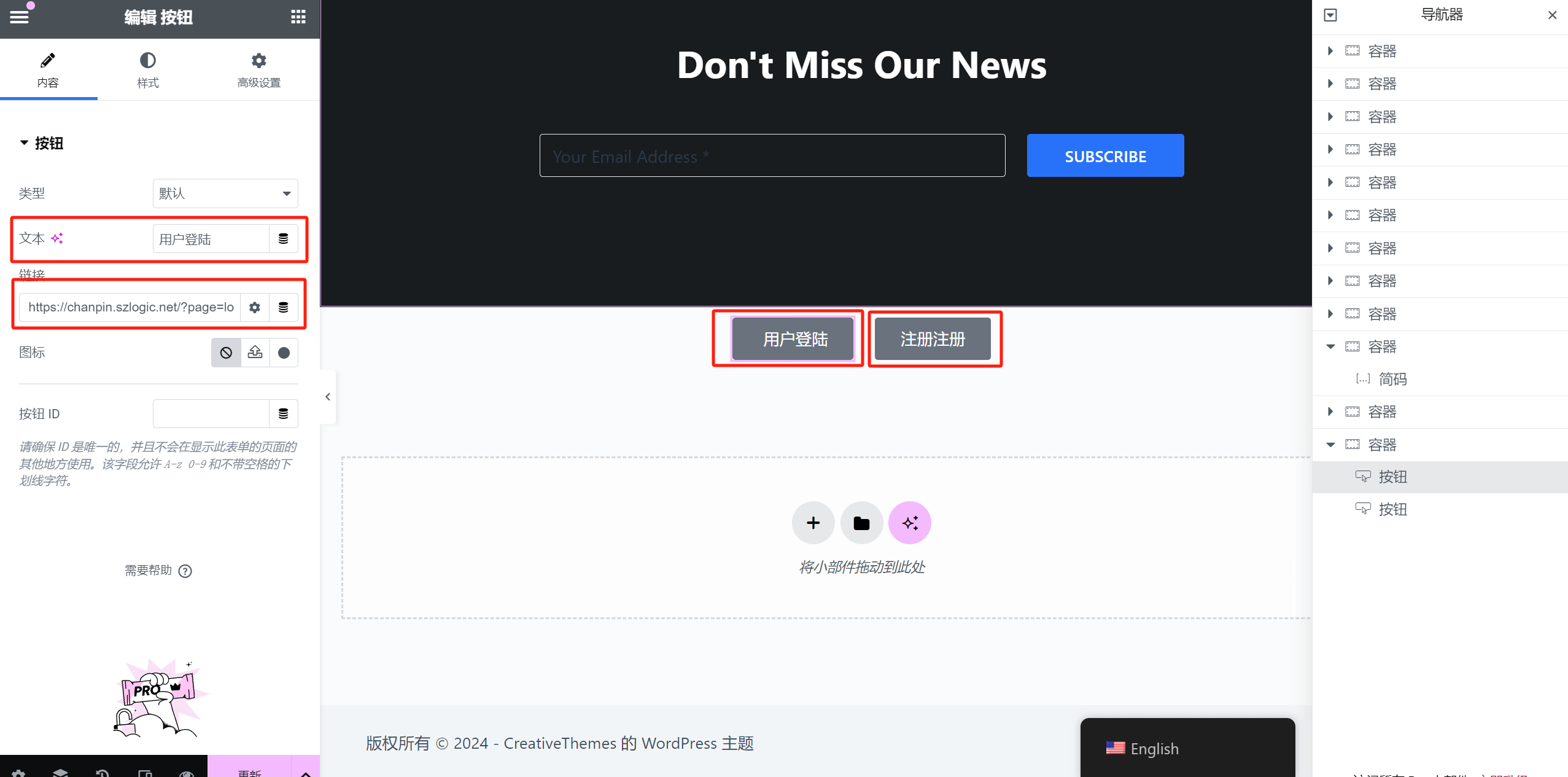This screenshot has width=1568, height=777.
Task: Select the 注册注册 button on the canvas
Action: [x=933, y=339]
